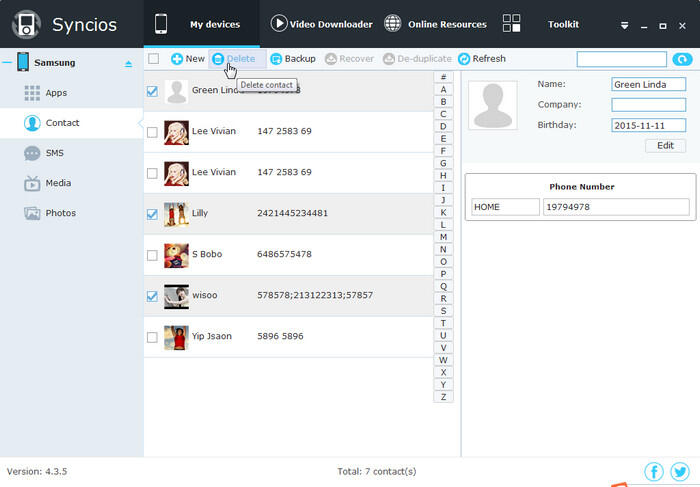Toggle the select-all checkbox in toolbar
Screen dimensions: 700x487
pyautogui.click(x=153, y=59)
